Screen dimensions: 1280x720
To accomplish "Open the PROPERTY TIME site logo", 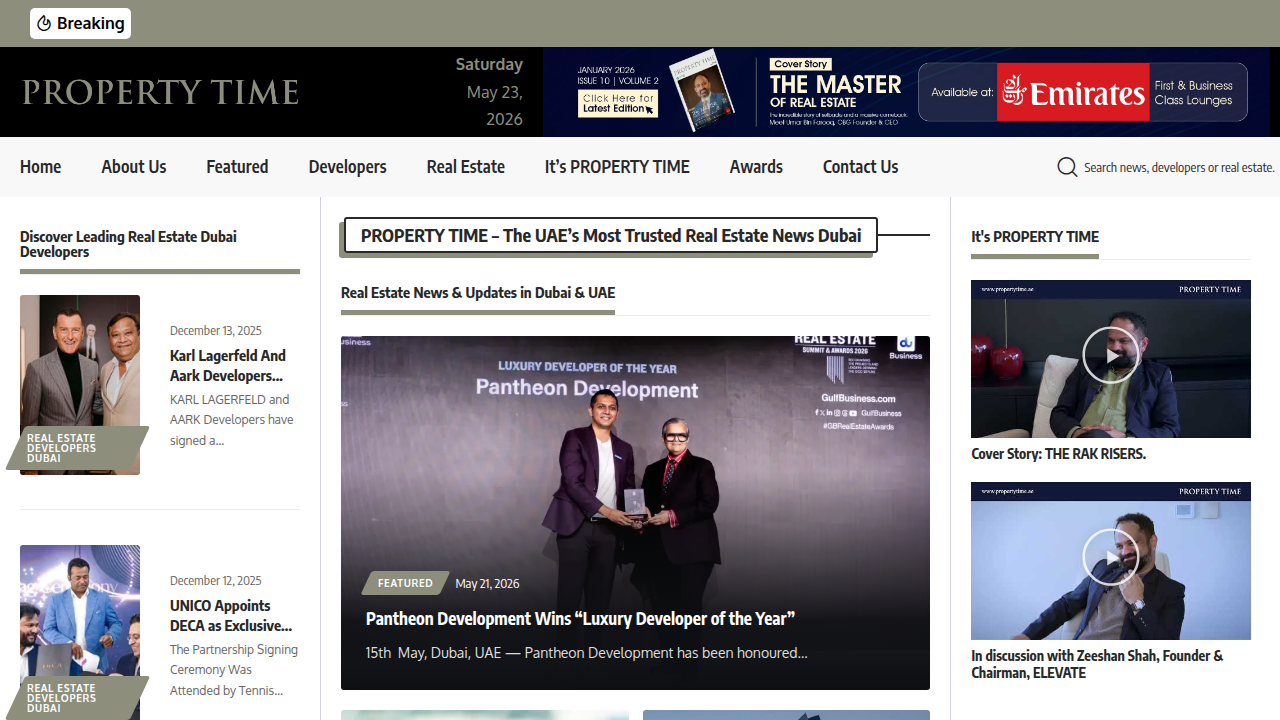I will click(x=160, y=92).
